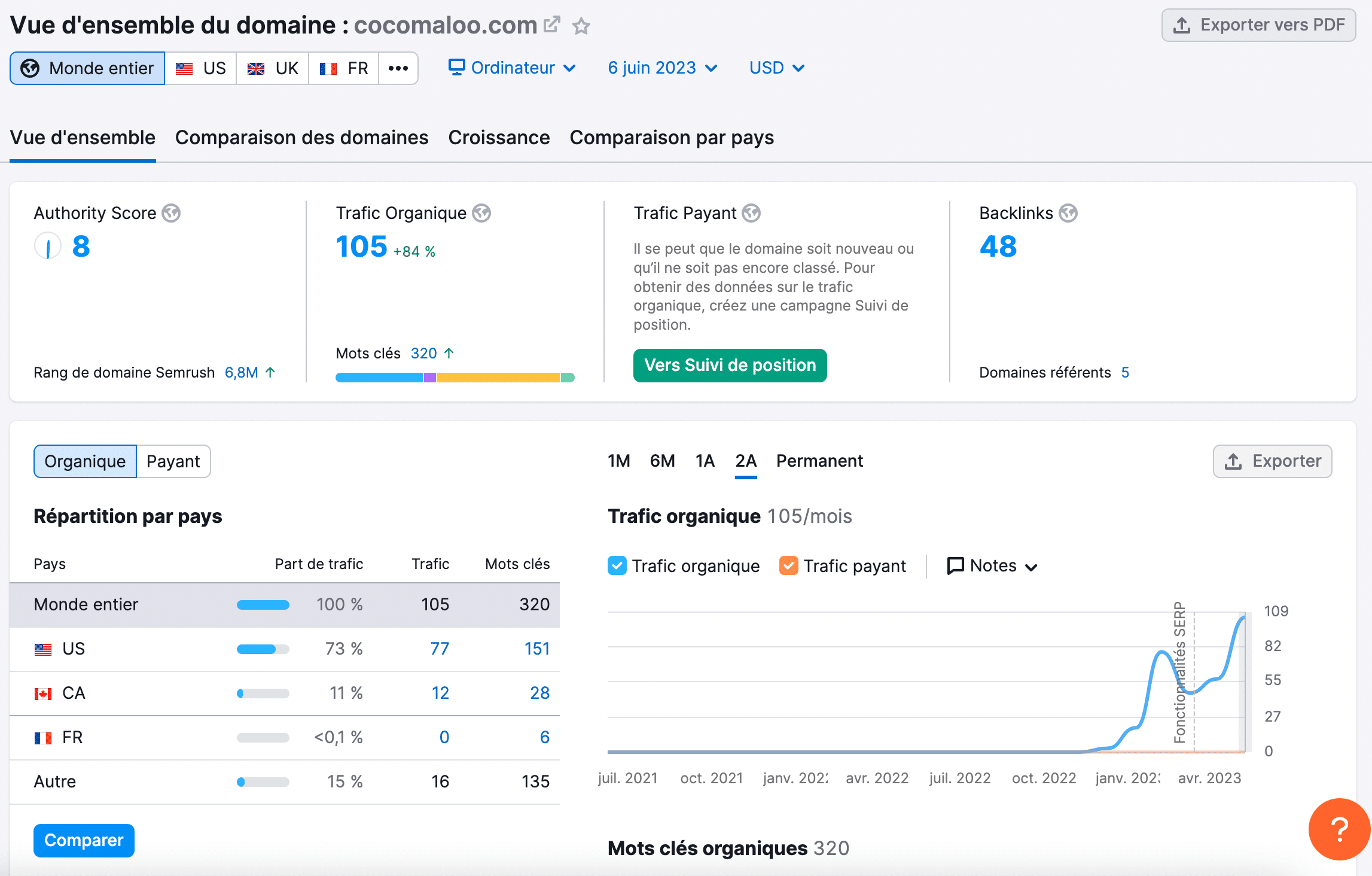Click keywords upward trend arrow
The width and height of the screenshot is (1372, 876).
pyautogui.click(x=449, y=353)
